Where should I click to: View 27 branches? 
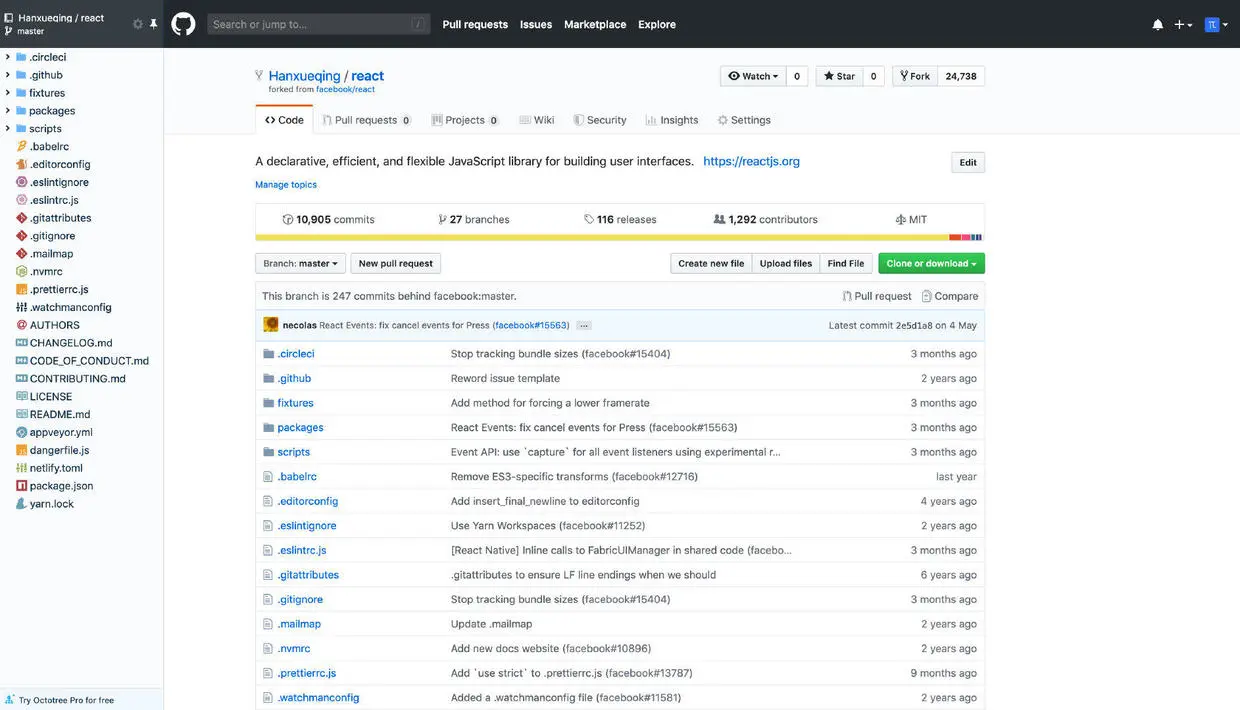point(473,219)
